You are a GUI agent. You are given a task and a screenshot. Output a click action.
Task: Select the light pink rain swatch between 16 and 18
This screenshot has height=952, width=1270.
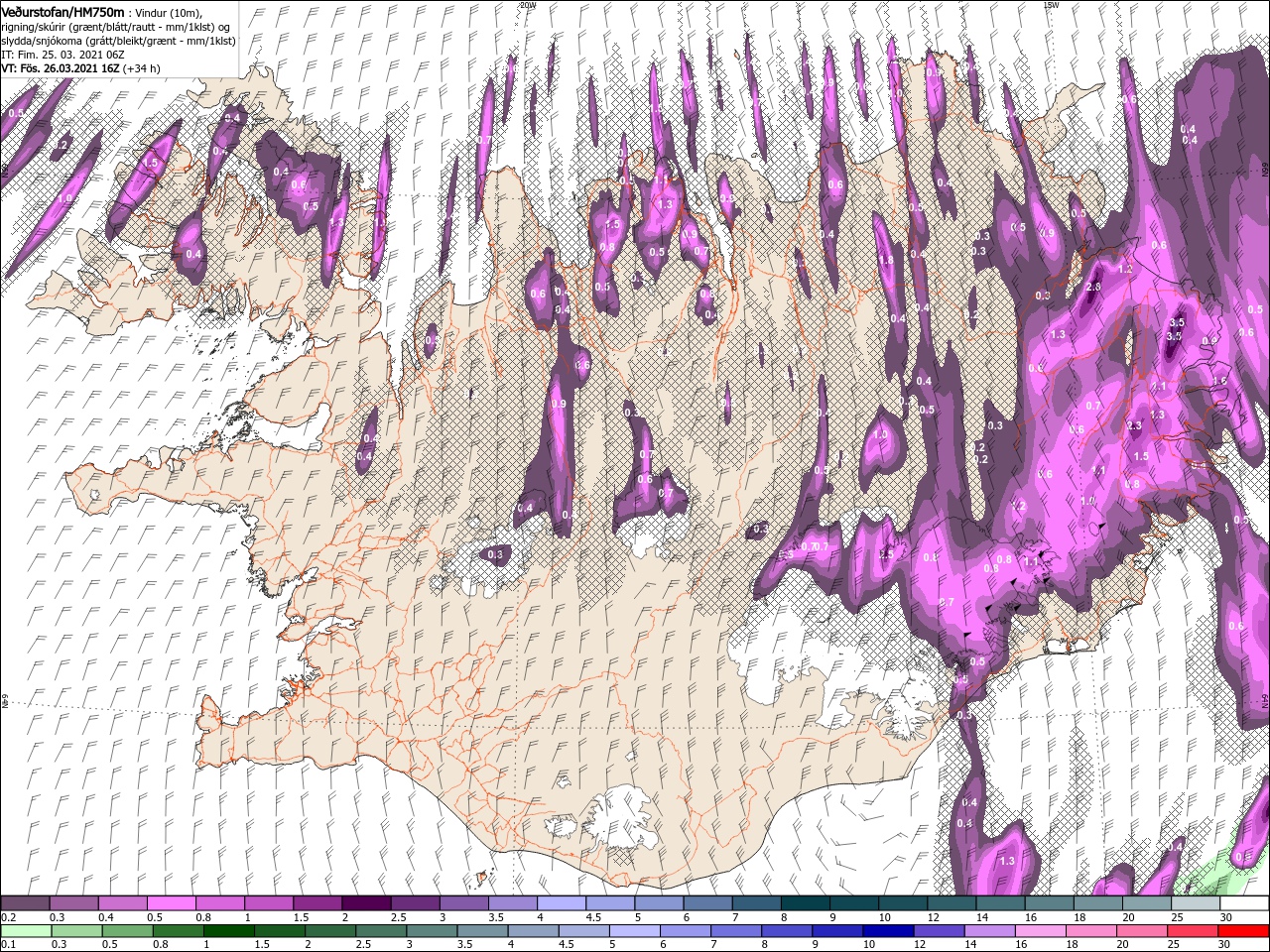pyautogui.click(x=1041, y=931)
